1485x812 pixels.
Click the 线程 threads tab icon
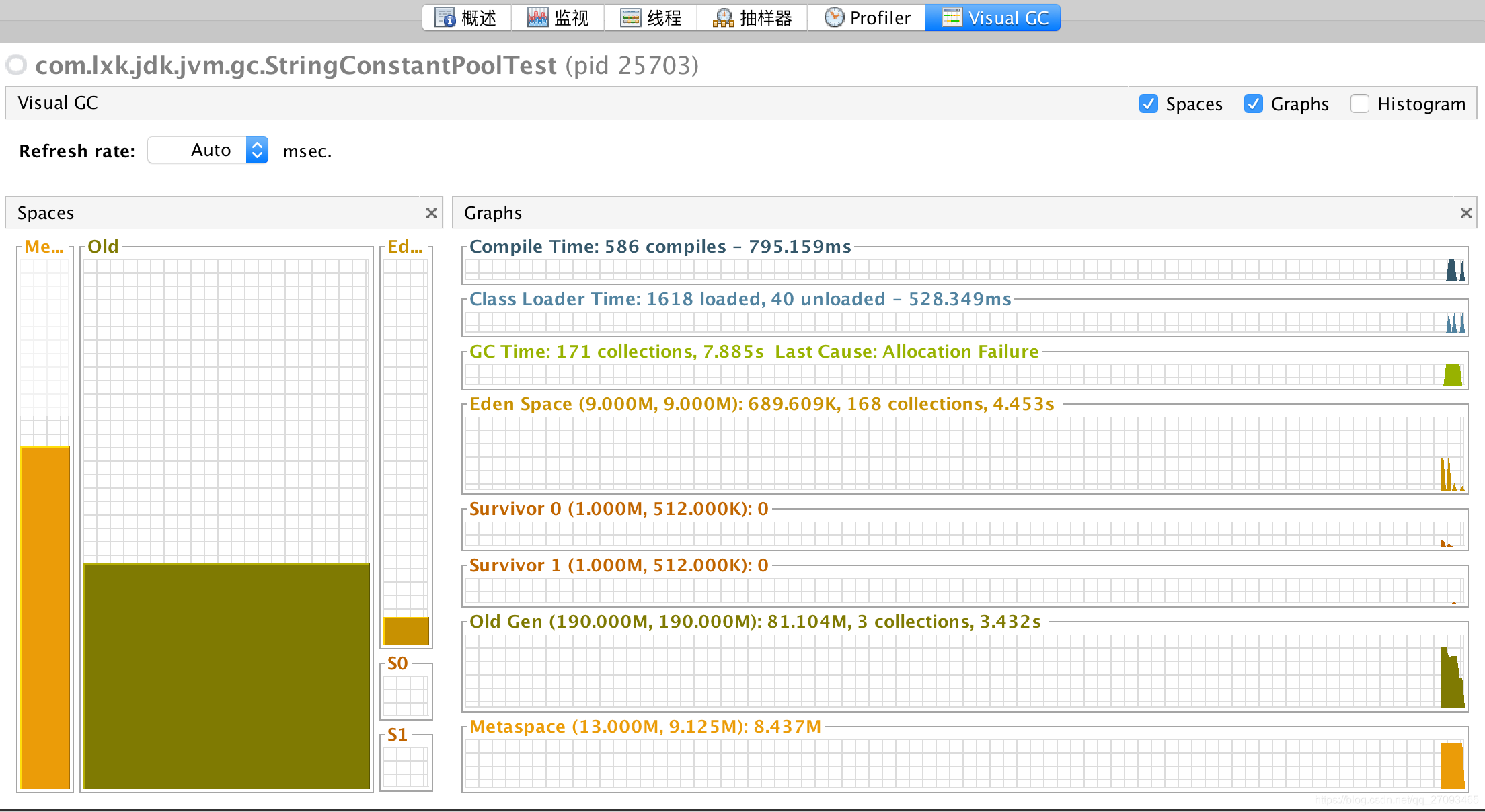[x=630, y=17]
